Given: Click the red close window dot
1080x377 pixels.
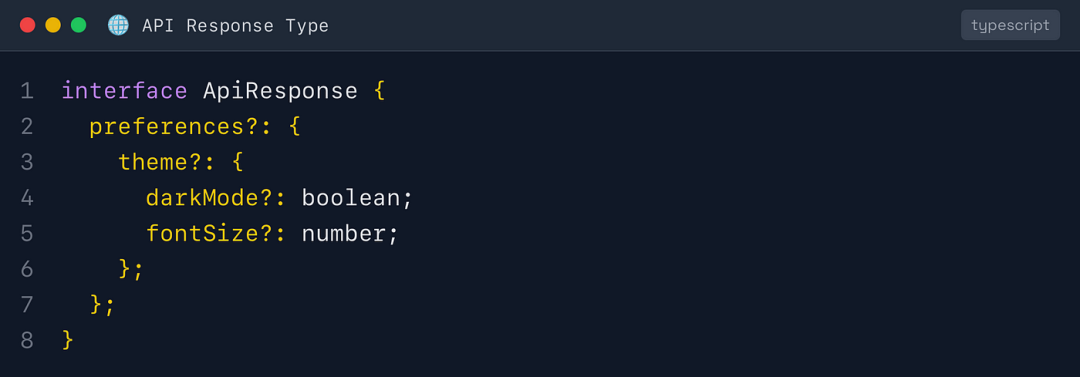Looking at the screenshot, I should coord(28,26).
